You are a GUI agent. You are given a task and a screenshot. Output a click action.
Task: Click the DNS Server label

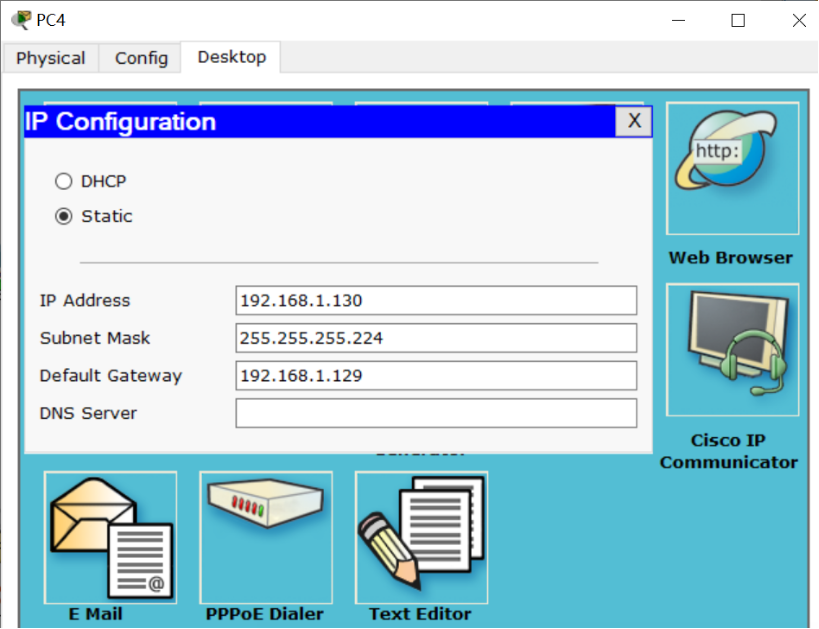[x=88, y=413]
